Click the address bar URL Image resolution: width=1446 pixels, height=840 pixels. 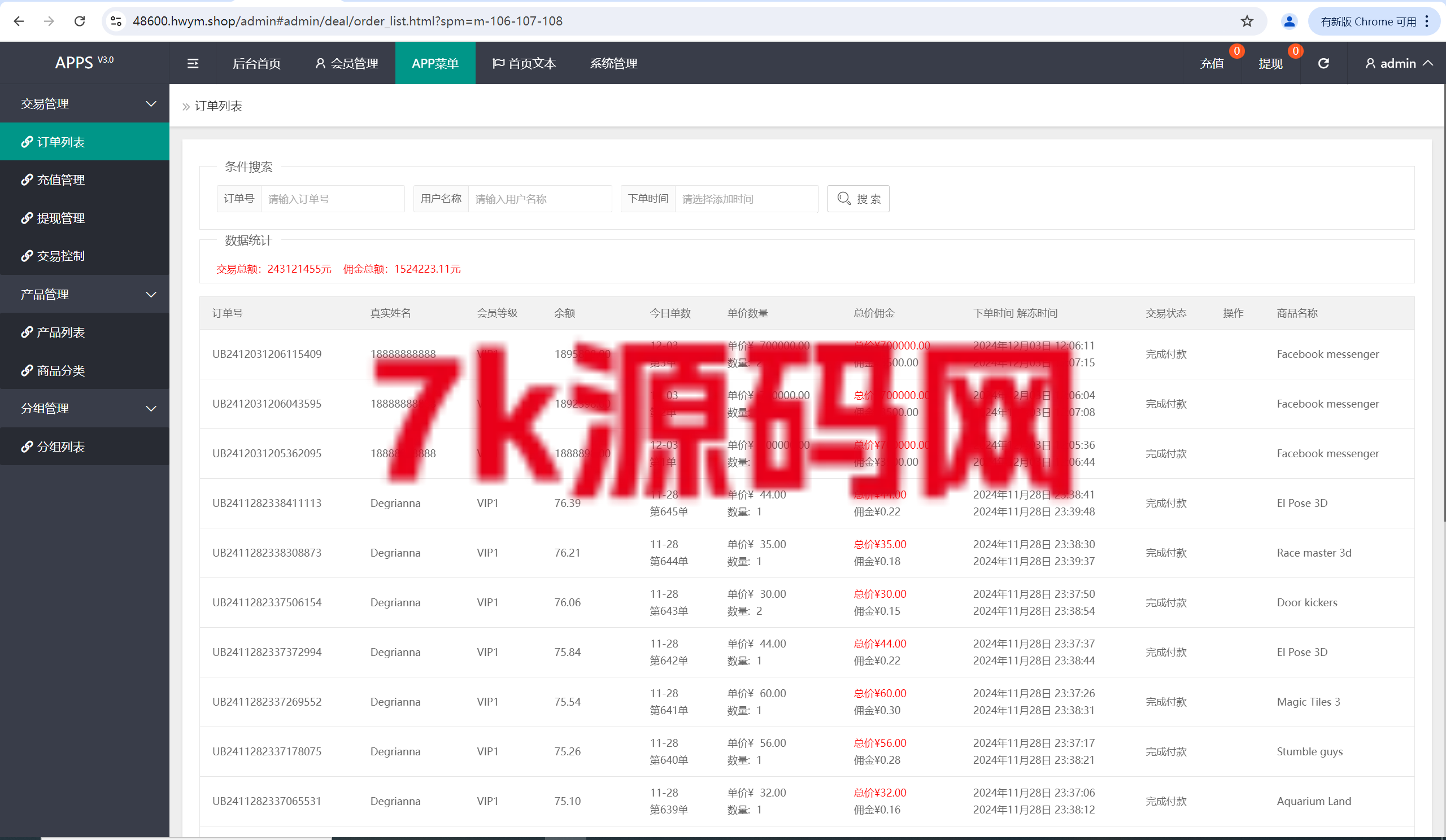click(x=347, y=21)
